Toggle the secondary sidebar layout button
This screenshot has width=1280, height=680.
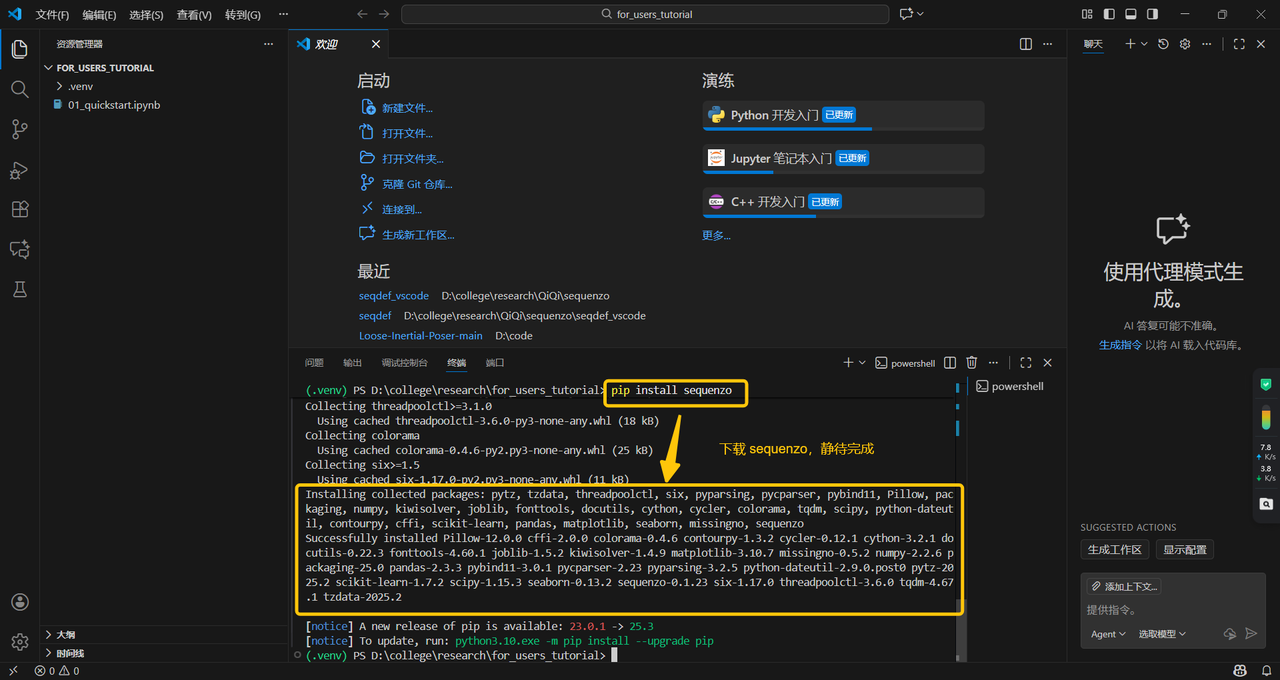pyautogui.click(x=1153, y=14)
